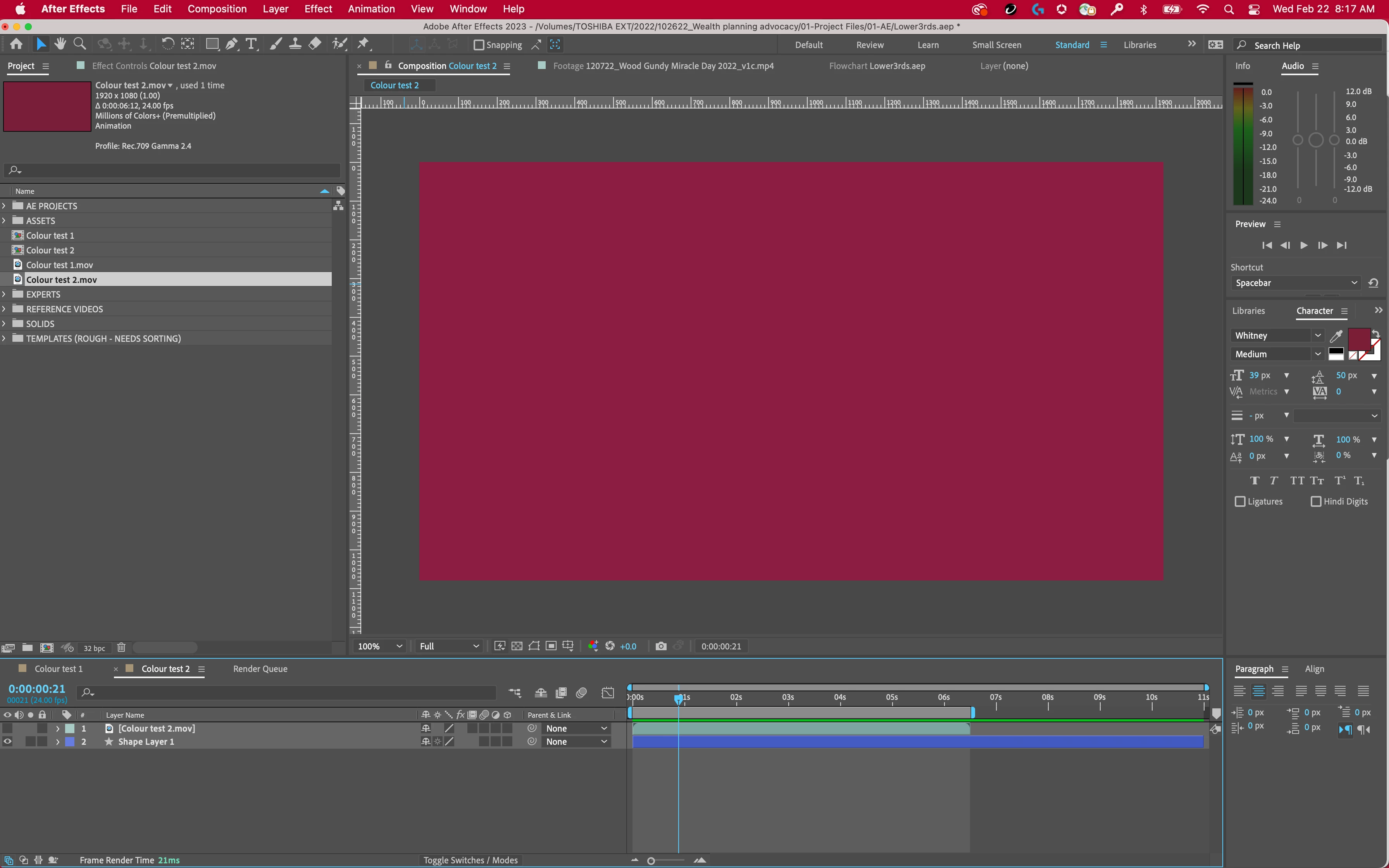This screenshot has width=1389, height=868.
Task: Click the snapshot camera icon in viewer
Action: pyautogui.click(x=661, y=646)
